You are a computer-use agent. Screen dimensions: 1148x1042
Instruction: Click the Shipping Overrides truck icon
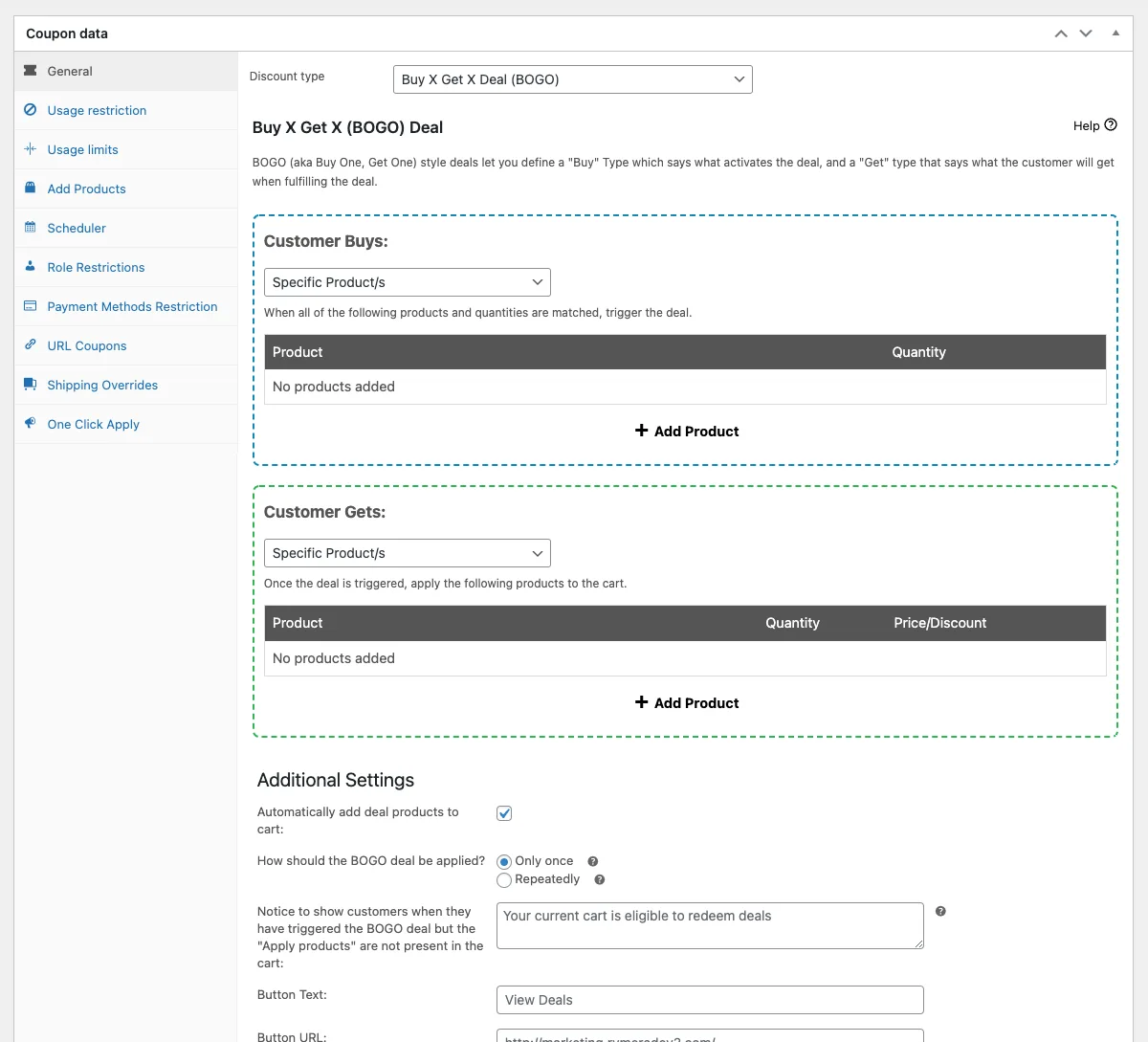[x=31, y=385]
